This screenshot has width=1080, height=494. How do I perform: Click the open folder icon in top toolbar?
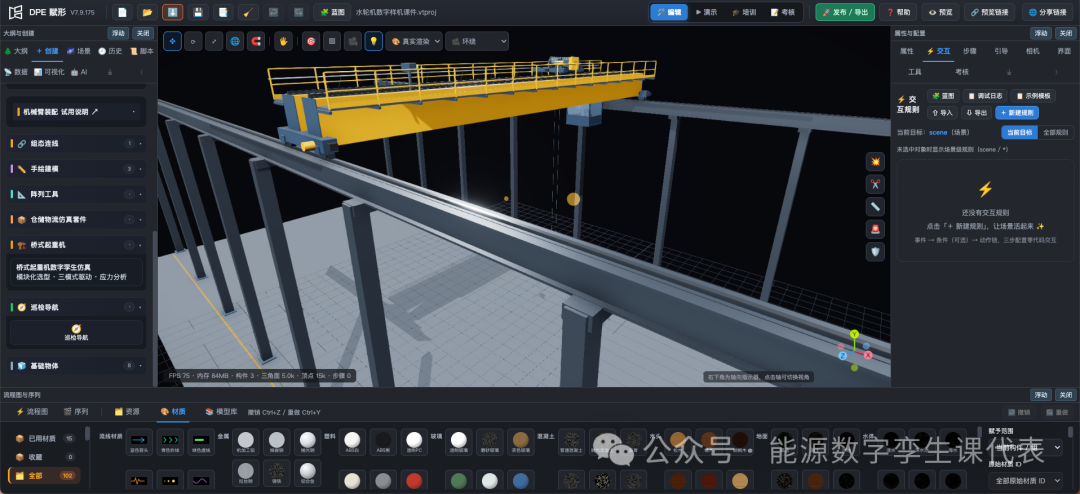[x=147, y=12]
